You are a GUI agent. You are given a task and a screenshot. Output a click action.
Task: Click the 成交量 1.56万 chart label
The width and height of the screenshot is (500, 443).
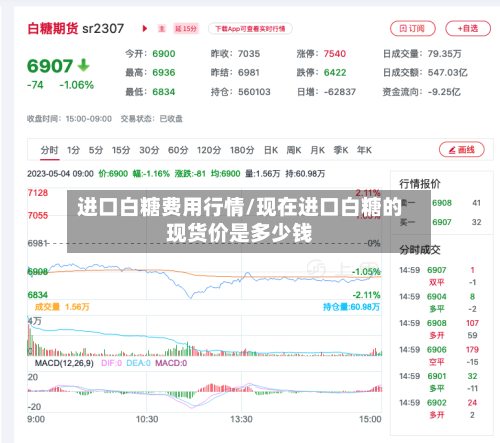(x=62, y=307)
